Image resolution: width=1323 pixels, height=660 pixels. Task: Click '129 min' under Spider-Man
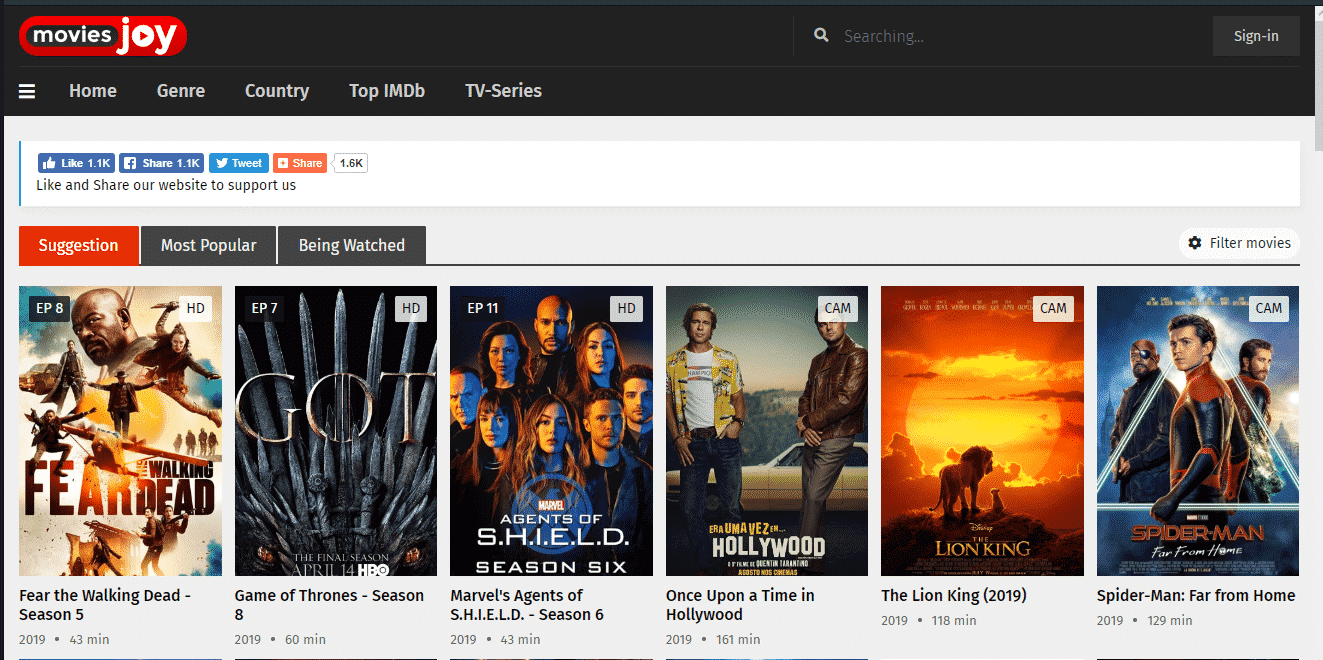(x=1169, y=621)
